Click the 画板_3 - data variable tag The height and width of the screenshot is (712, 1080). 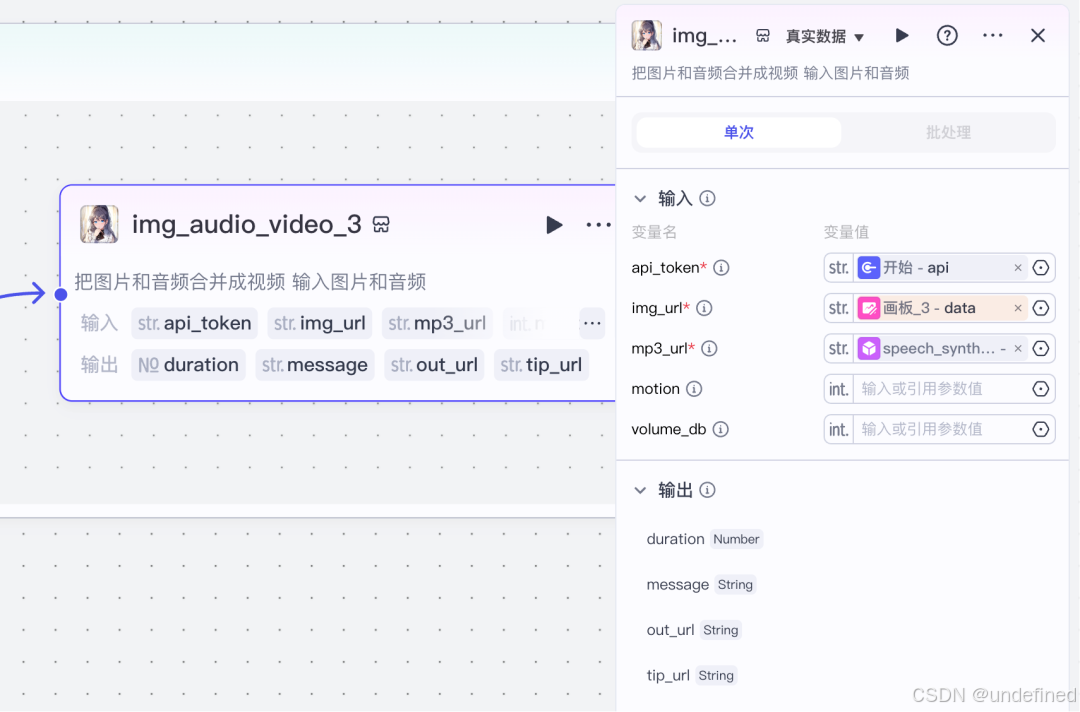(x=942, y=308)
